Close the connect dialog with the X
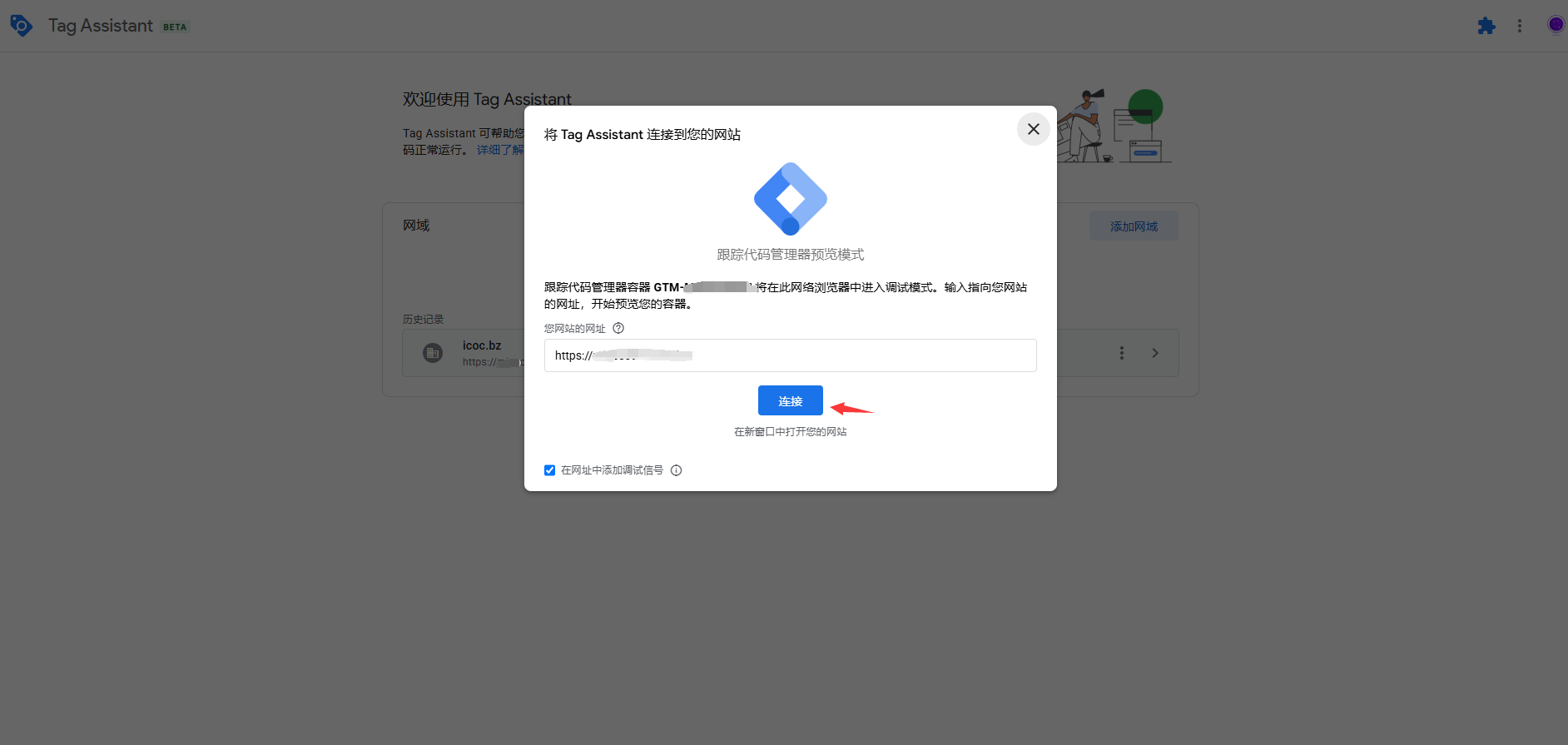This screenshot has height=745, width=1568. point(1034,129)
